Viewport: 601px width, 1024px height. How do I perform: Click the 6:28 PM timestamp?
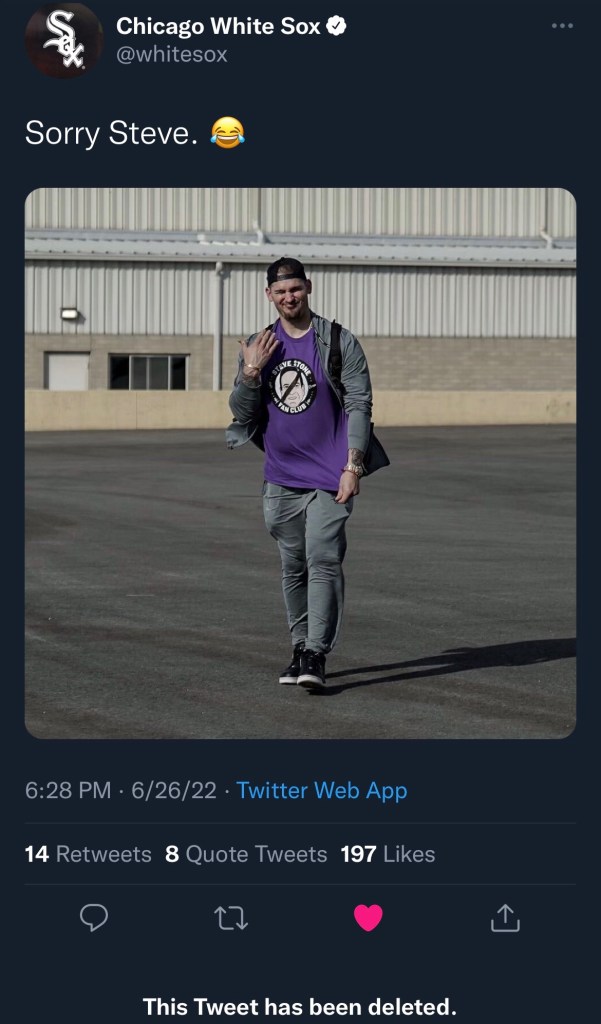point(68,791)
